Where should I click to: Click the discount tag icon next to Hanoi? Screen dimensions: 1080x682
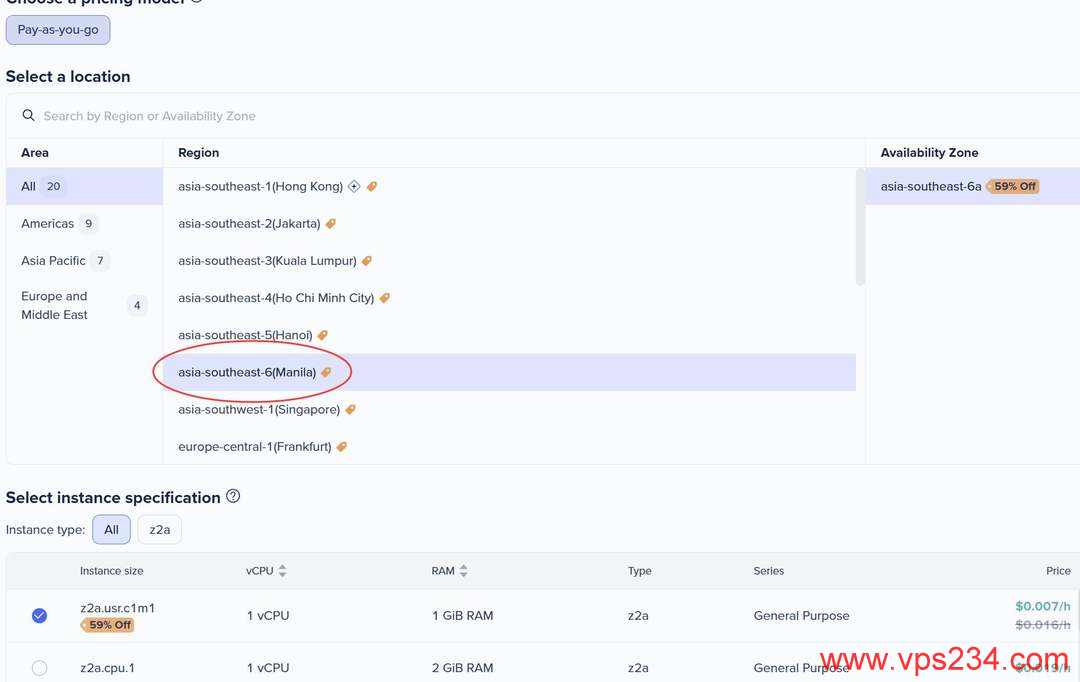323,335
